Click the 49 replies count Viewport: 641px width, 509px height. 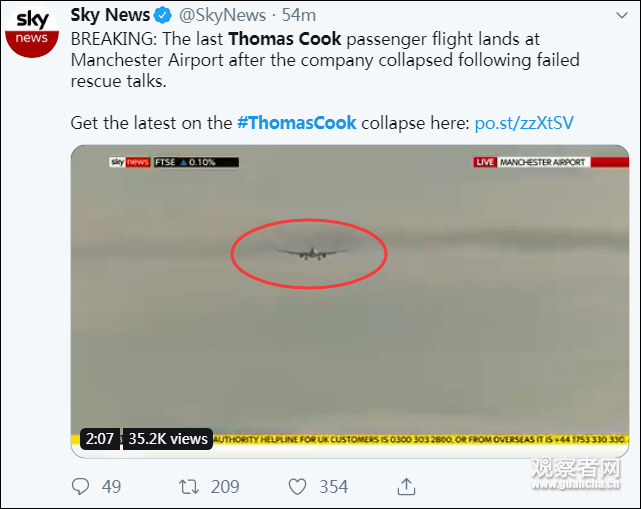coord(111,486)
